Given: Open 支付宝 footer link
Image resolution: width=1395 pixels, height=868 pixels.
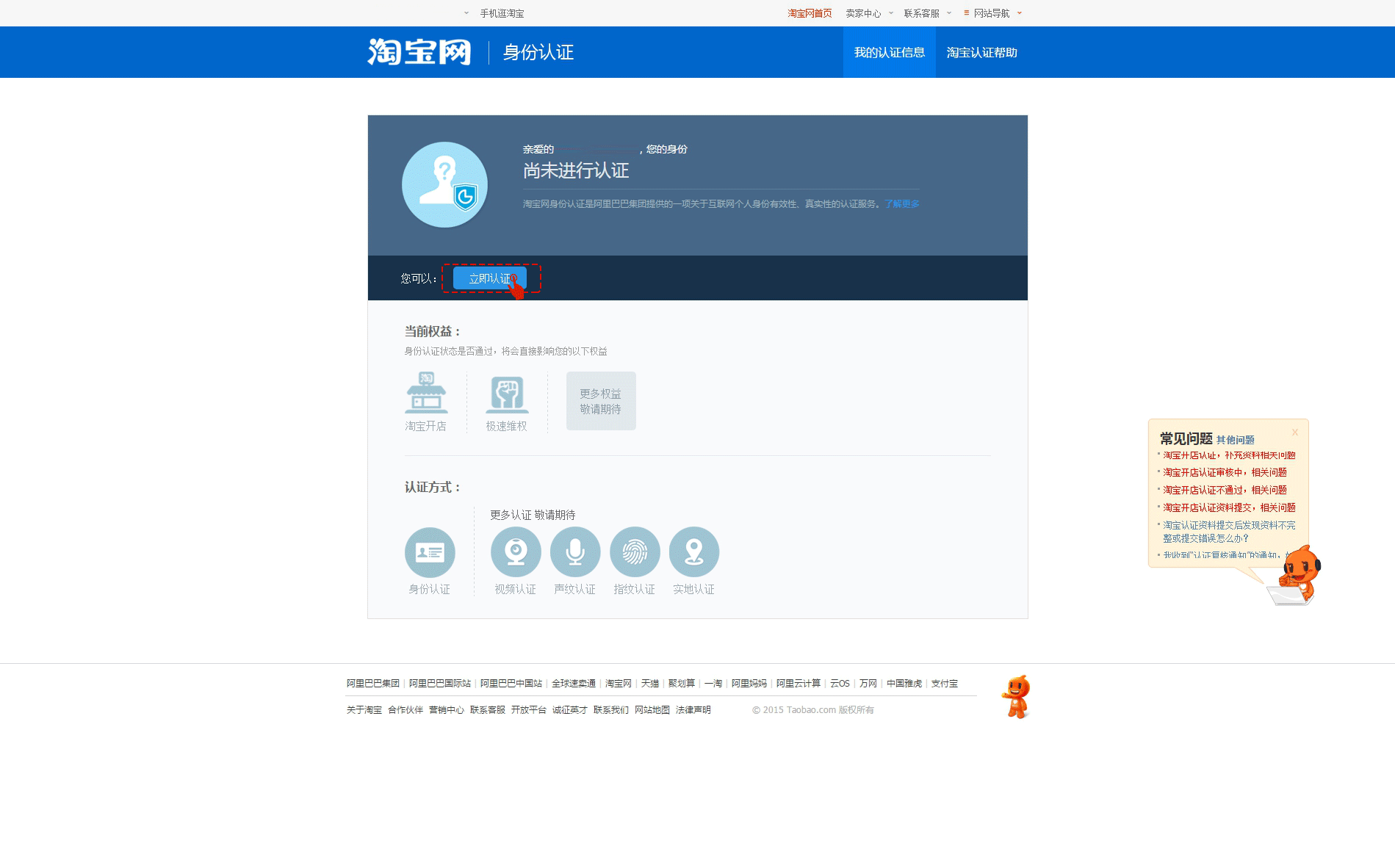Looking at the screenshot, I should coord(945,683).
